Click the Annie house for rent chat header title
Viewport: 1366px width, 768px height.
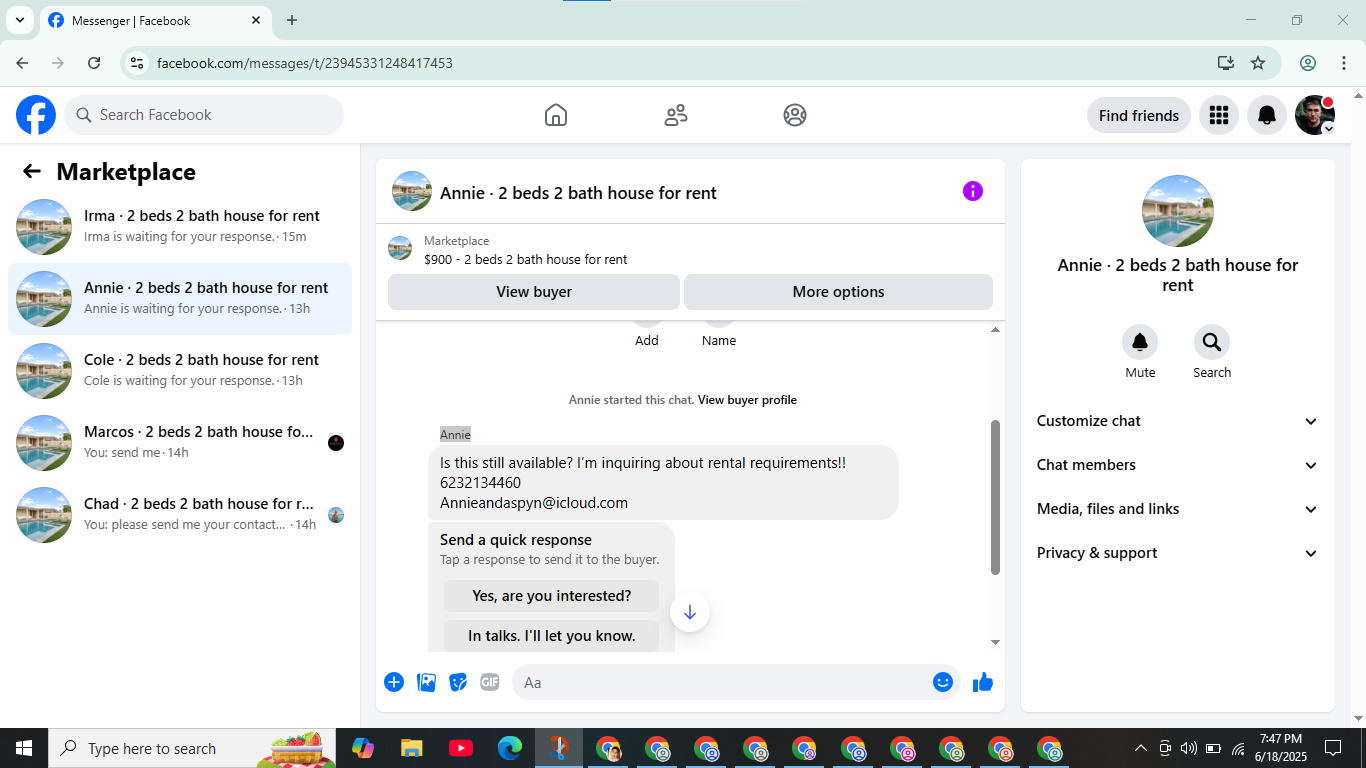pyautogui.click(x=578, y=193)
